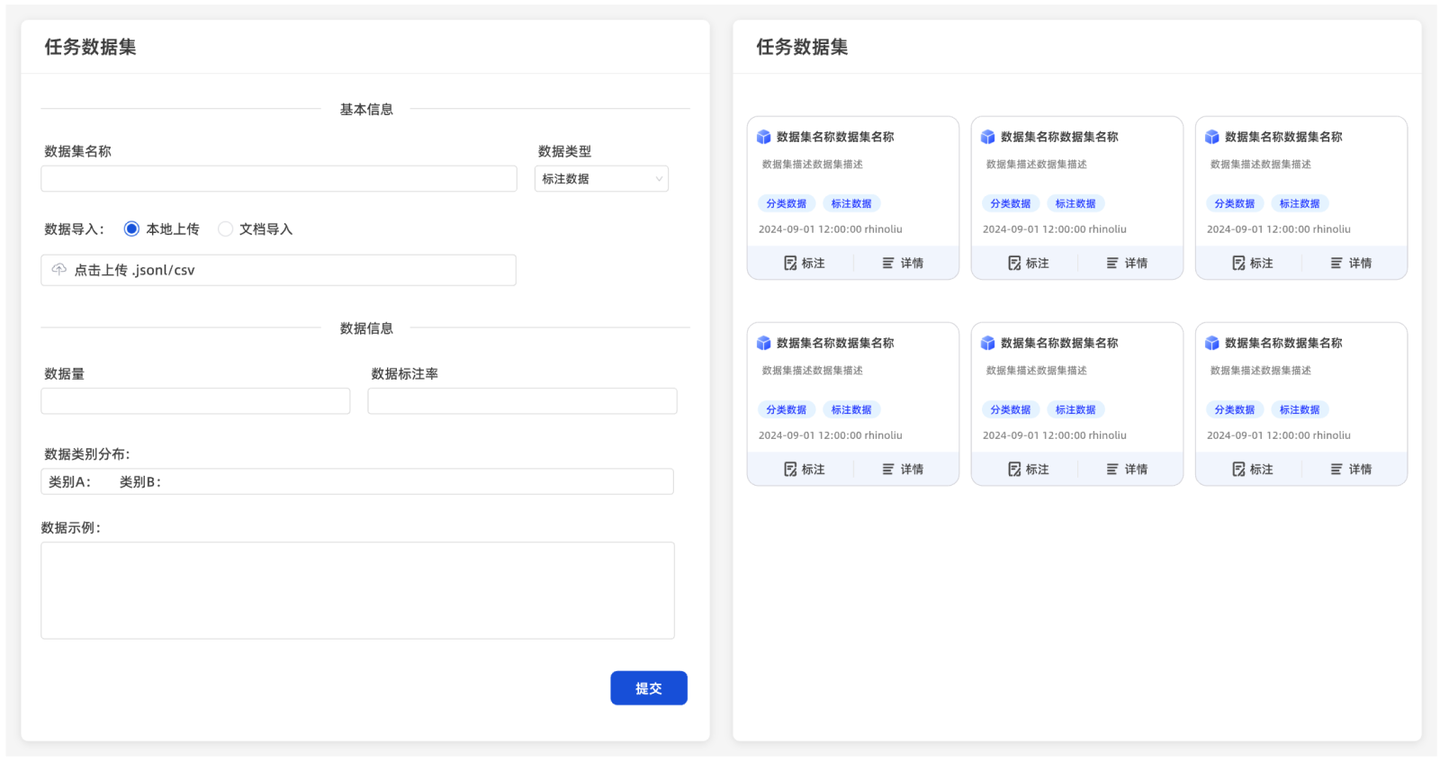The width and height of the screenshot is (1440, 762).
Task: Click the 数据标注率 input box
Action: (522, 401)
